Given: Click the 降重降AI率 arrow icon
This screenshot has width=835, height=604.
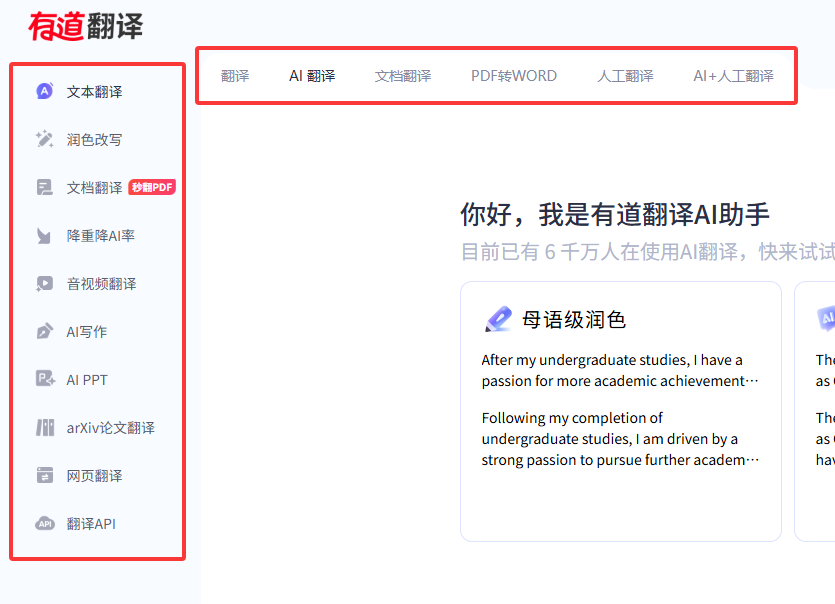Looking at the screenshot, I should (44, 235).
